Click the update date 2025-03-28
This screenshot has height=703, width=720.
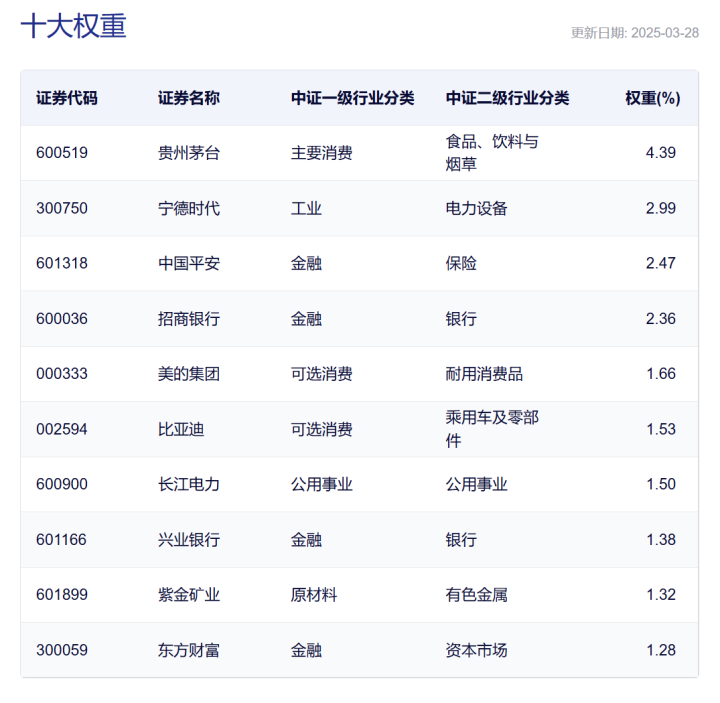(x=664, y=33)
